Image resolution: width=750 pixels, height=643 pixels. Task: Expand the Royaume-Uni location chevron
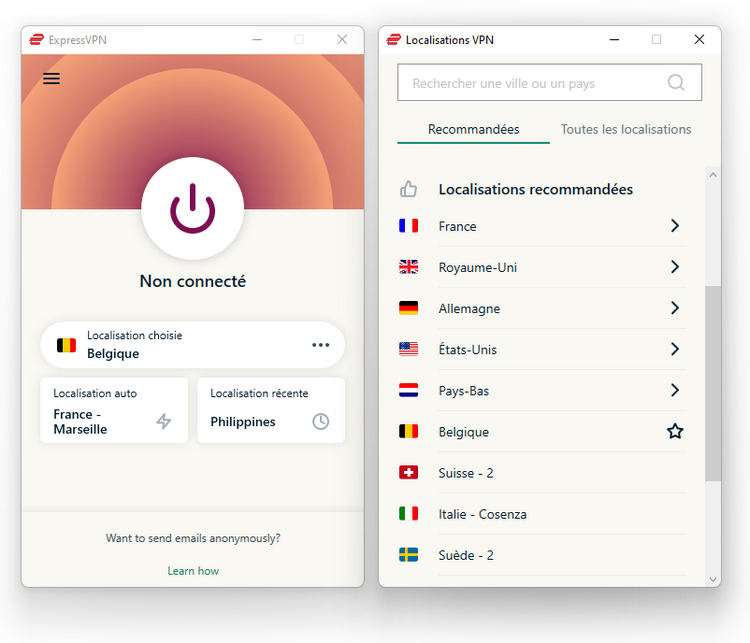point(675,267)
